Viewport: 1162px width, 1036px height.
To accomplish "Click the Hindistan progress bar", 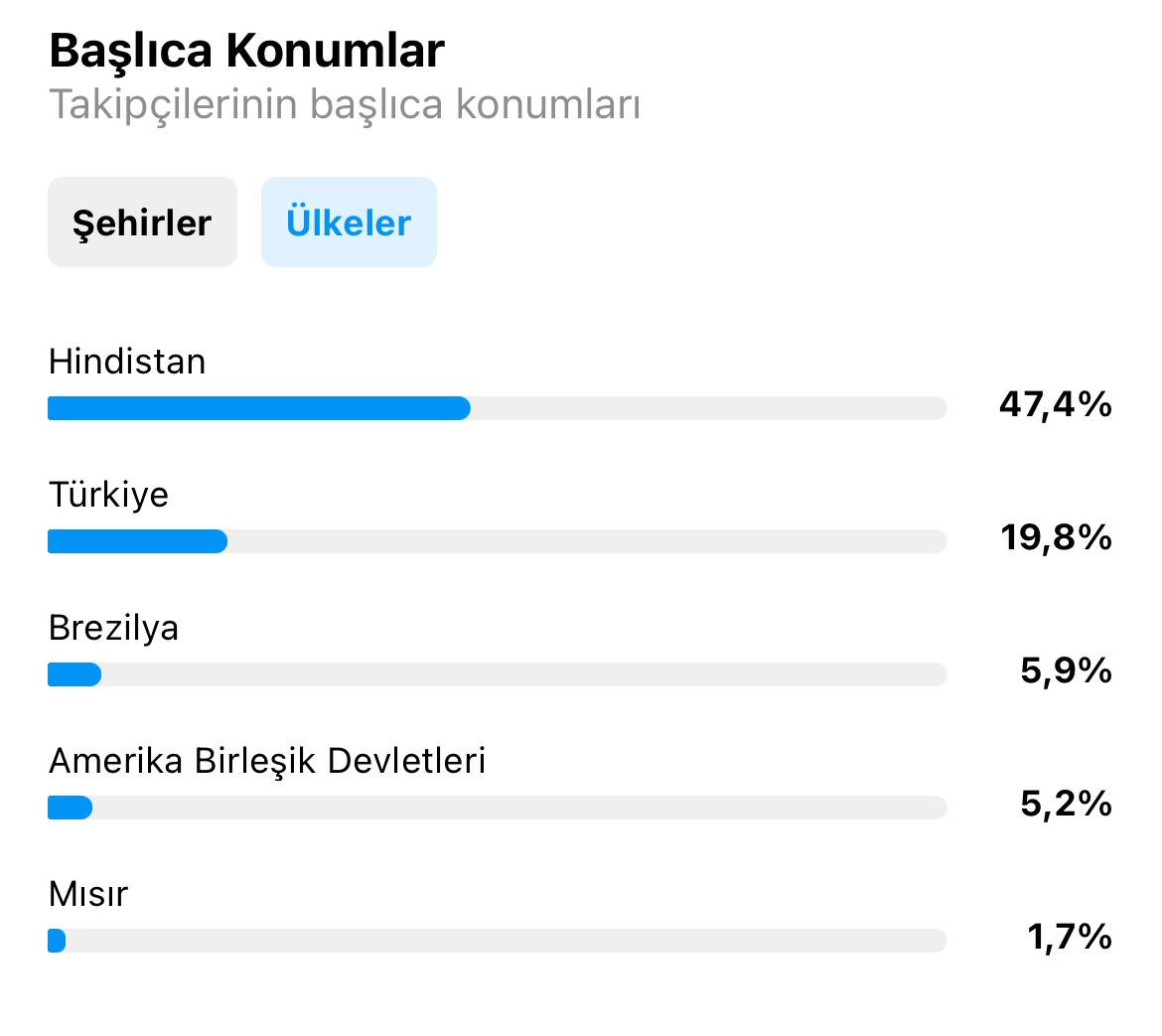I will coord(498,408).
